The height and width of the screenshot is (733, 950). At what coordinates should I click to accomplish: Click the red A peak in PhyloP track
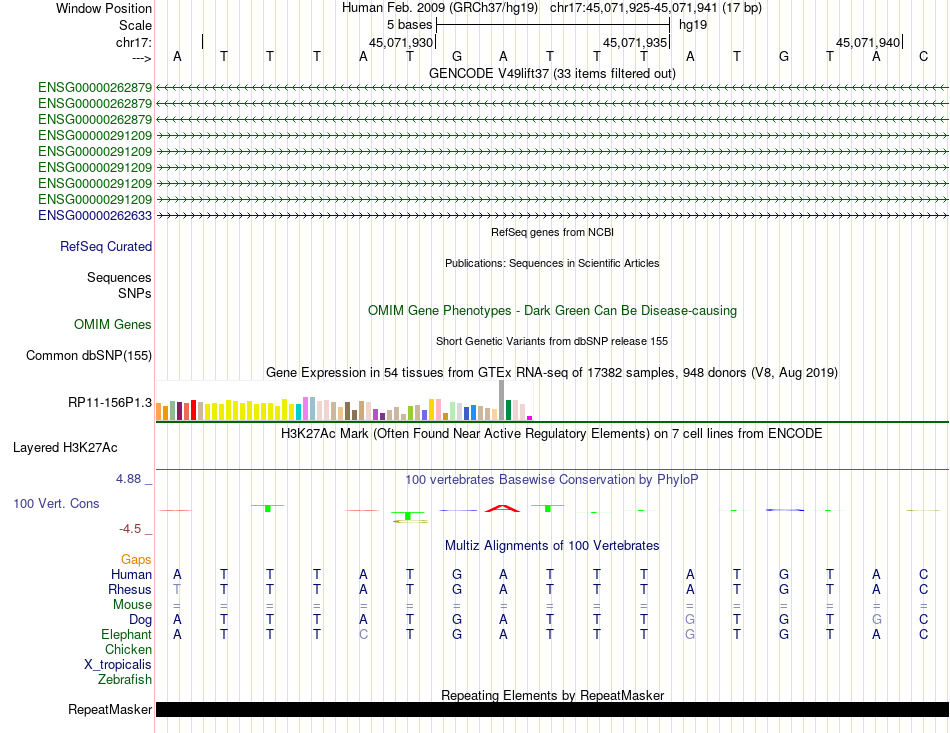pos(502,508)
